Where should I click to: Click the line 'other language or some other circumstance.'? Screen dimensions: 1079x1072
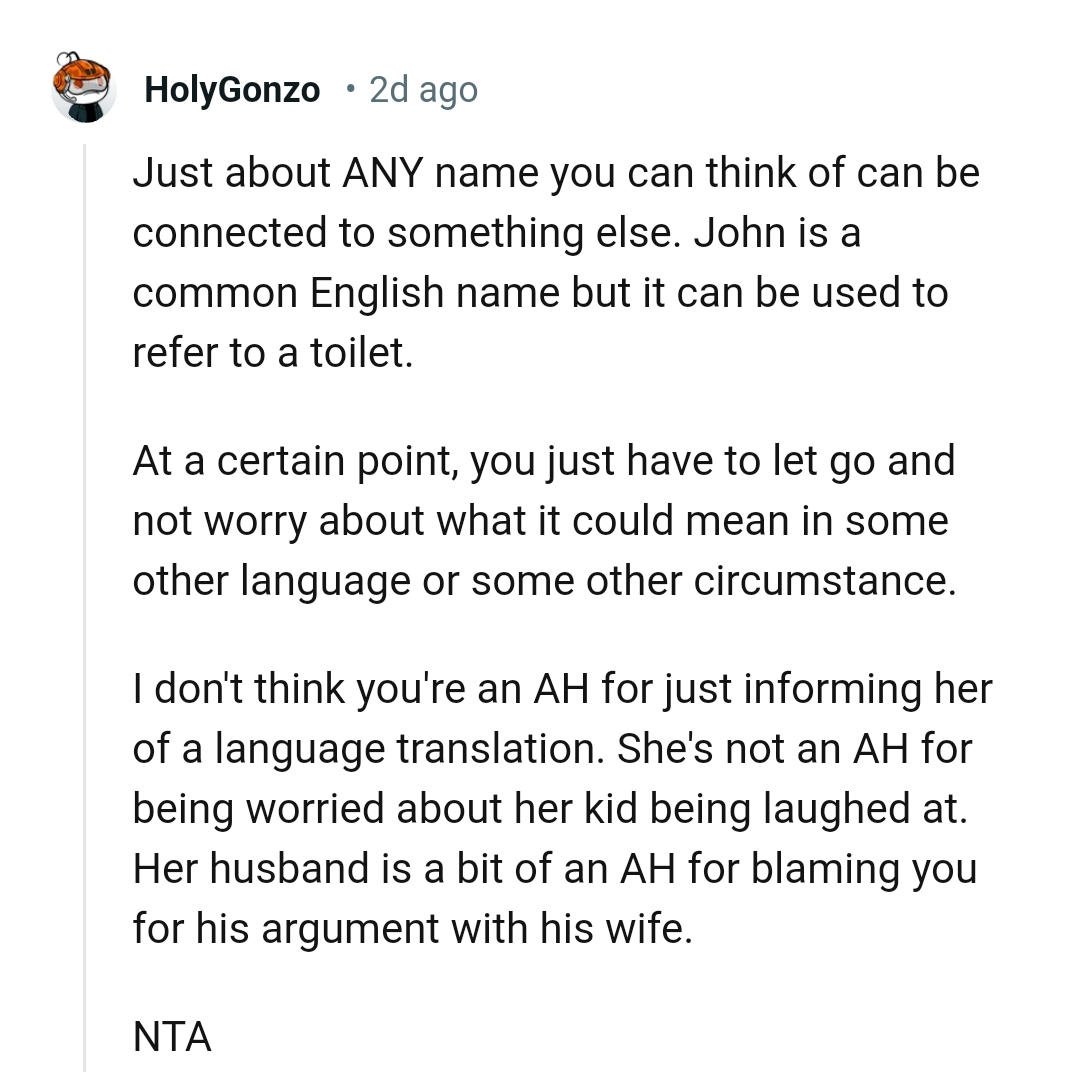pyautogui.click(x=544, y=581)
